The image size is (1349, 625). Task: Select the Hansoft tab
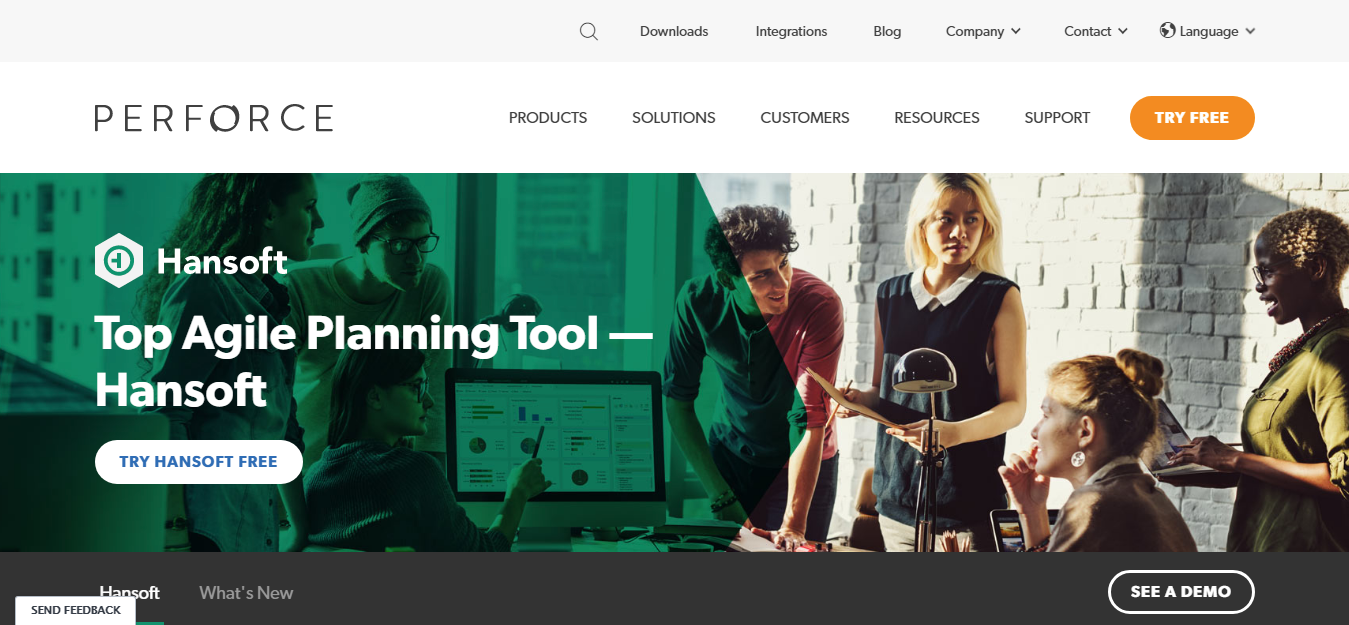(x=130, y=593)
